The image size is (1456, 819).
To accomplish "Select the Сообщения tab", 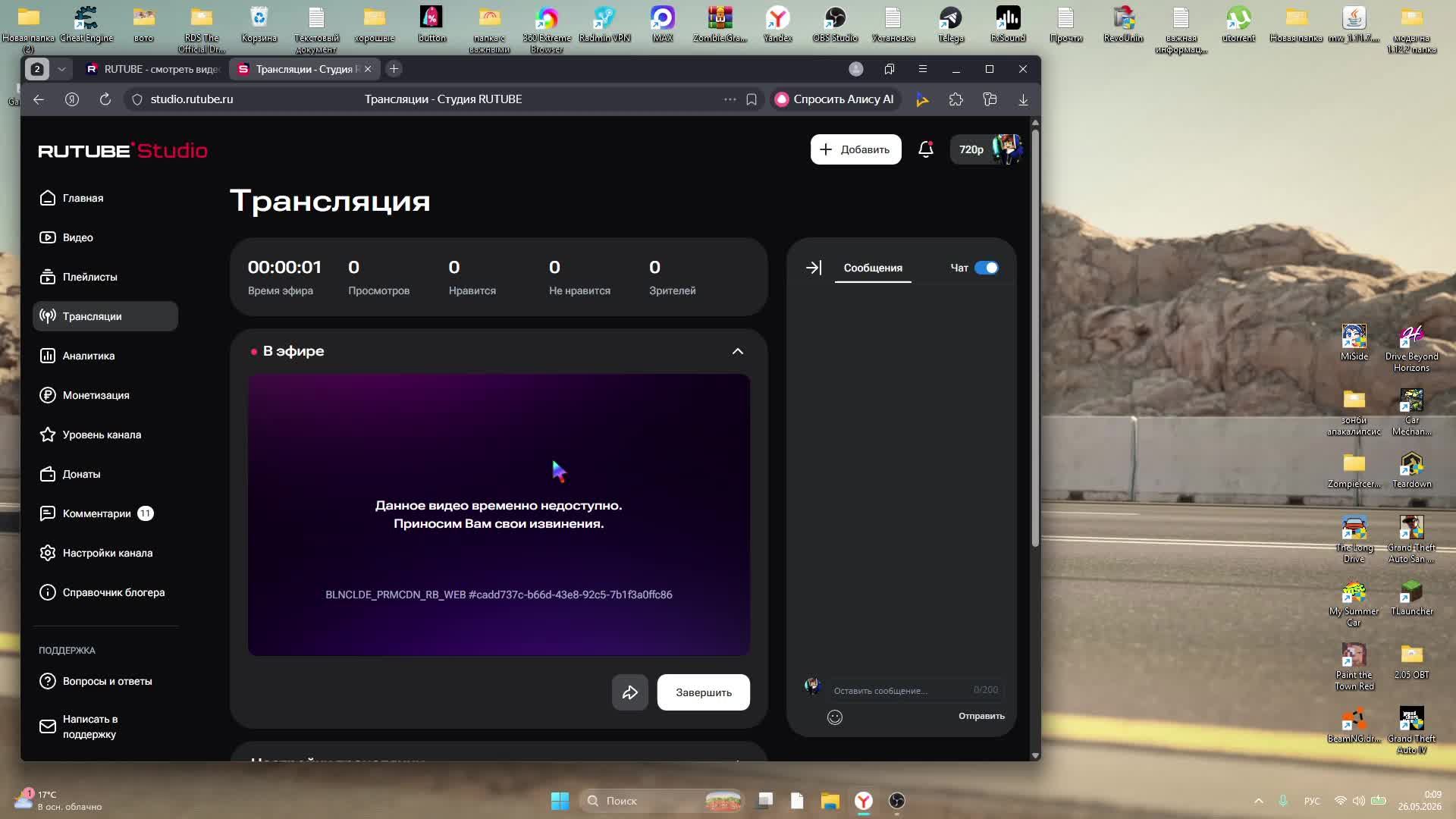I will click(873, 268).
